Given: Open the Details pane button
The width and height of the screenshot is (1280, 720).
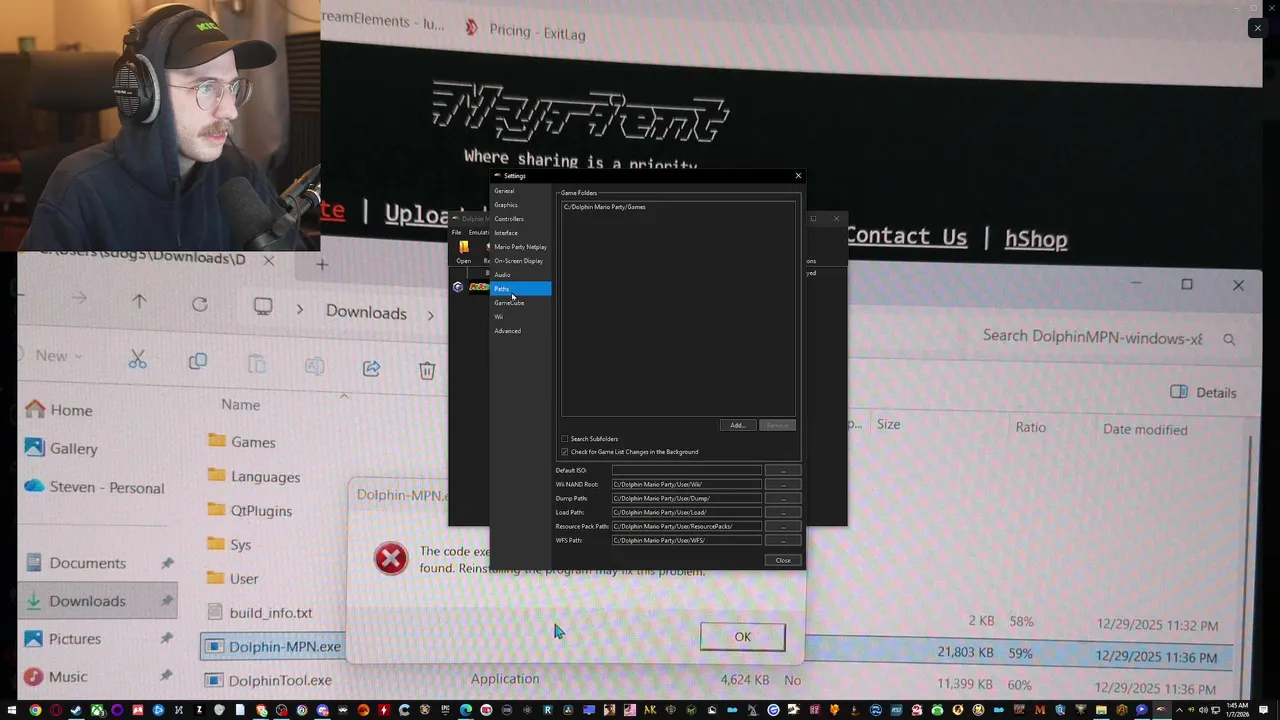Looking at the screenshot, I should (1204, 392).
